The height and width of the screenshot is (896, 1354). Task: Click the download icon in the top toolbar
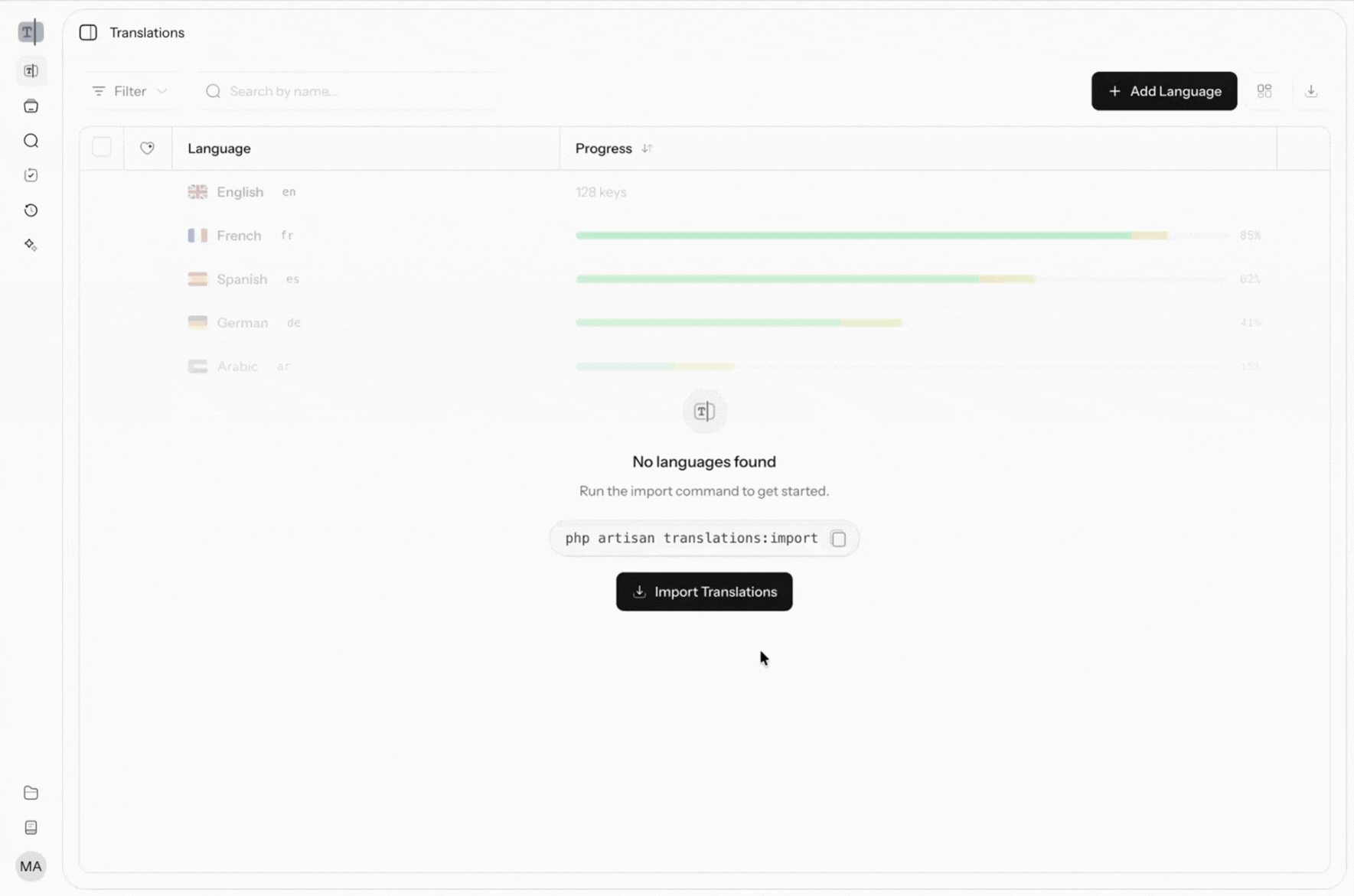coord(1311,91)
